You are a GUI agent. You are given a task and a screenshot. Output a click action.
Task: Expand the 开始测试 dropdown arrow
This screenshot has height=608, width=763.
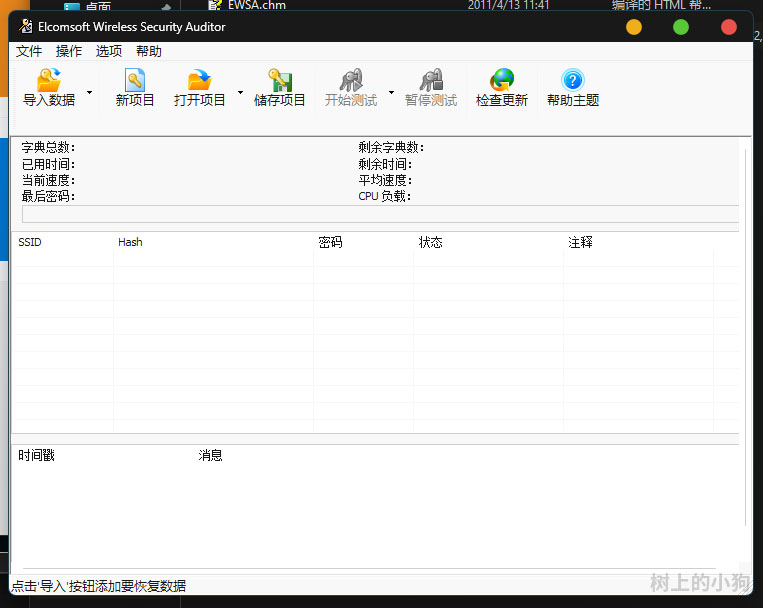pyautogui.click(x=391, y=92)
